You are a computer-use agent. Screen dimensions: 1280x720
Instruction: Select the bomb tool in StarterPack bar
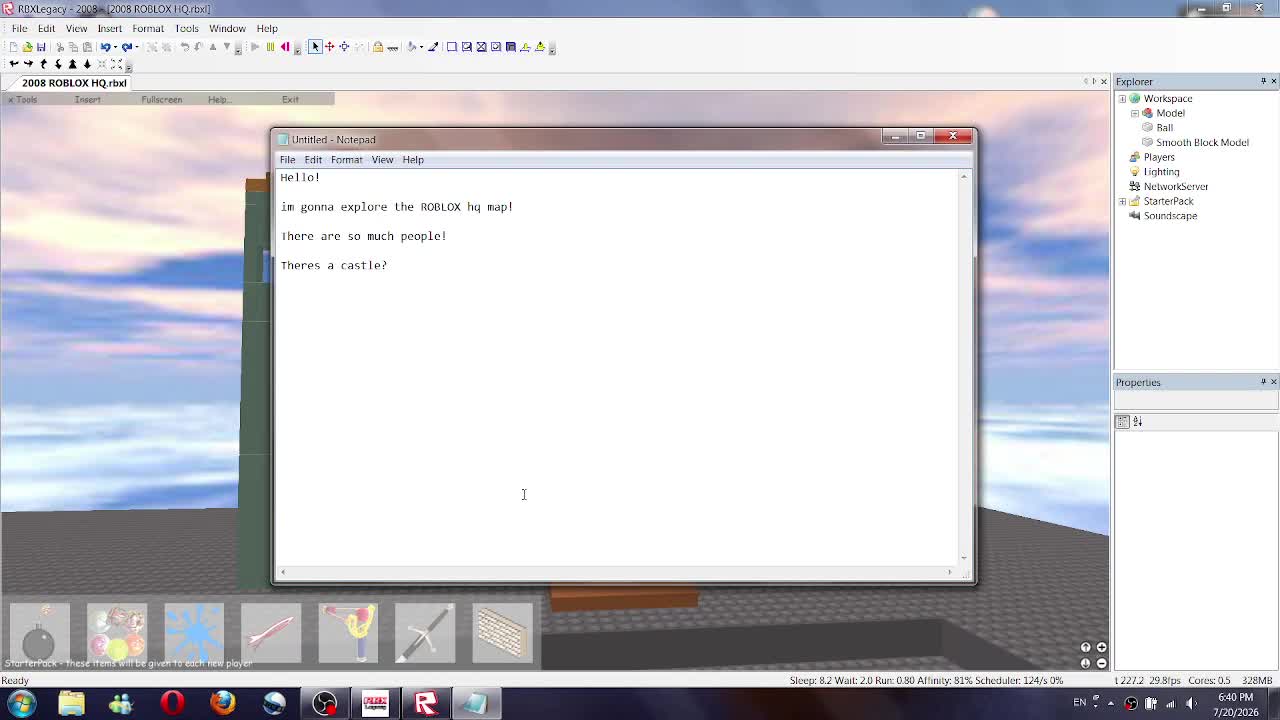coord(40,633)
